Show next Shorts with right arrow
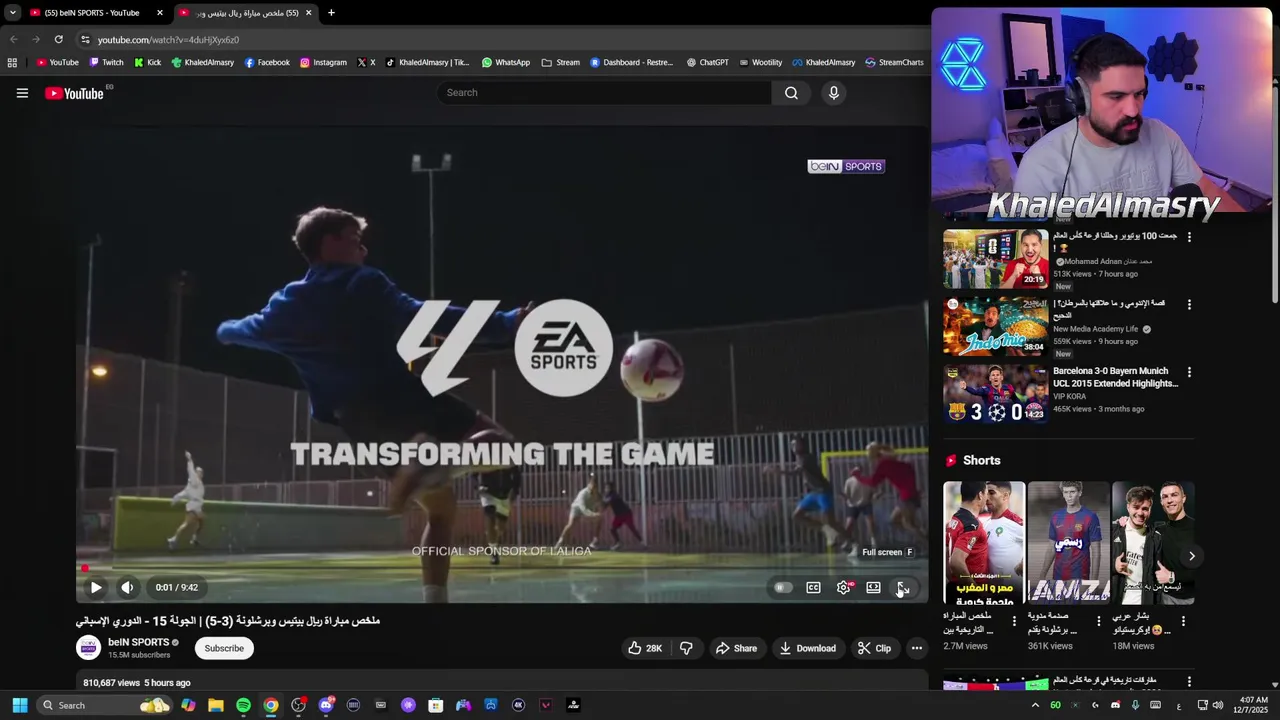The width and height of the screenshot is (1280, 720). 1191,556
